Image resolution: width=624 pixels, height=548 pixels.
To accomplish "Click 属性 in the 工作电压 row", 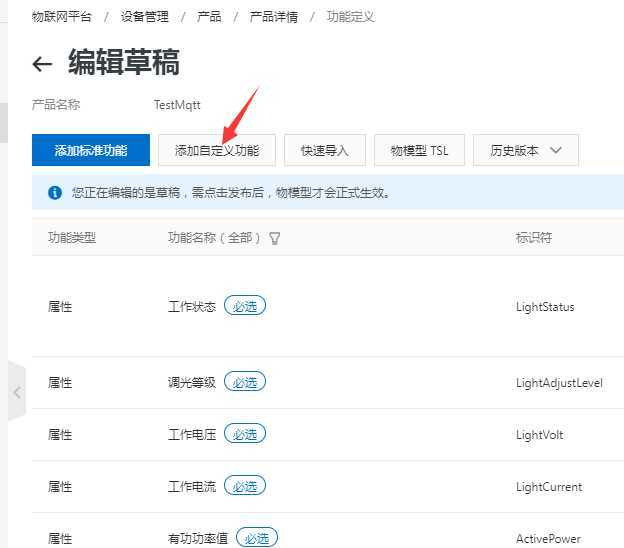I will (60, 435).
